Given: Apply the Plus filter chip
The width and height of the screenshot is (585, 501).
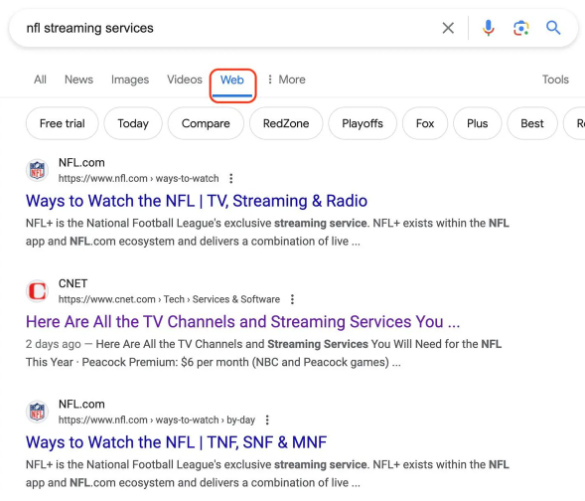Looking at the screenshot, I should click(x=477, y=123).
